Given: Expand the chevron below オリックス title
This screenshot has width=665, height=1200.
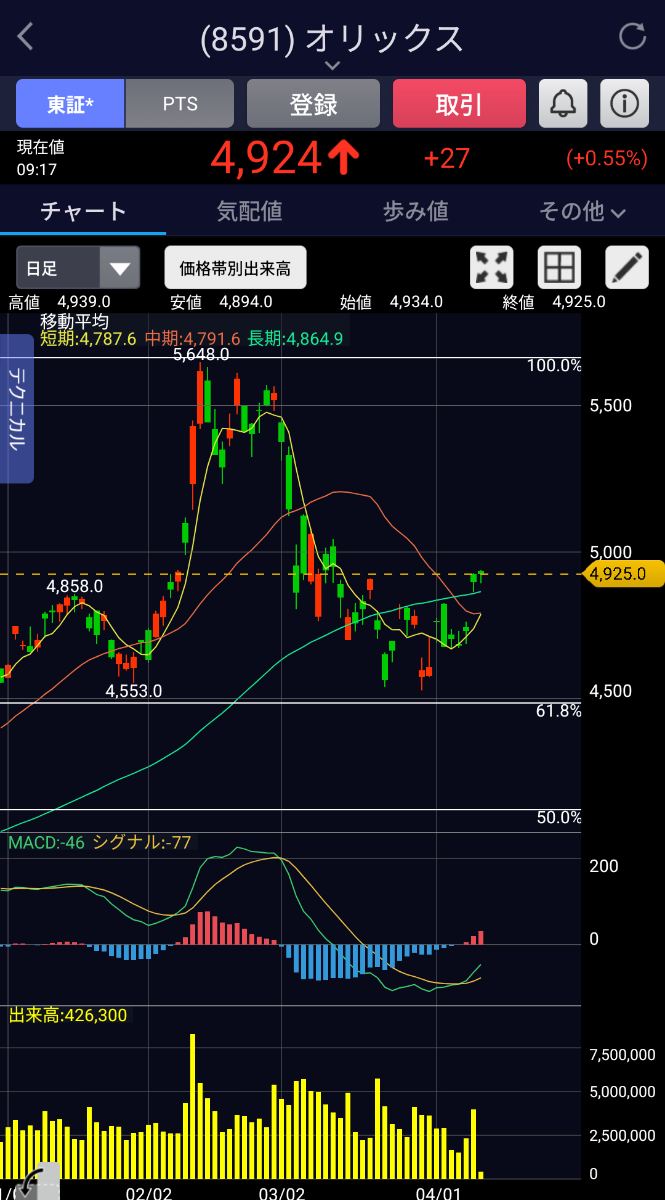Looking at the screenshot, I should [x=332, y=66].
